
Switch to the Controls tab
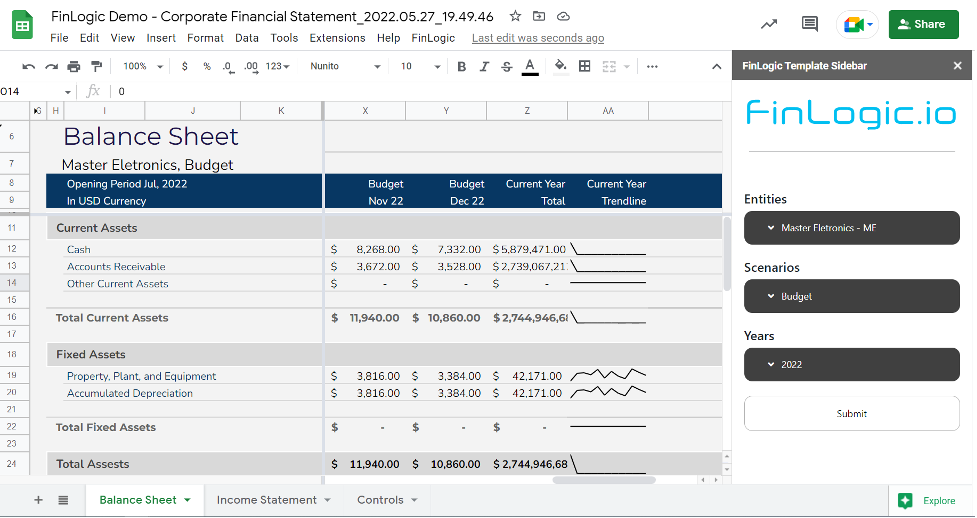(387, 500)
